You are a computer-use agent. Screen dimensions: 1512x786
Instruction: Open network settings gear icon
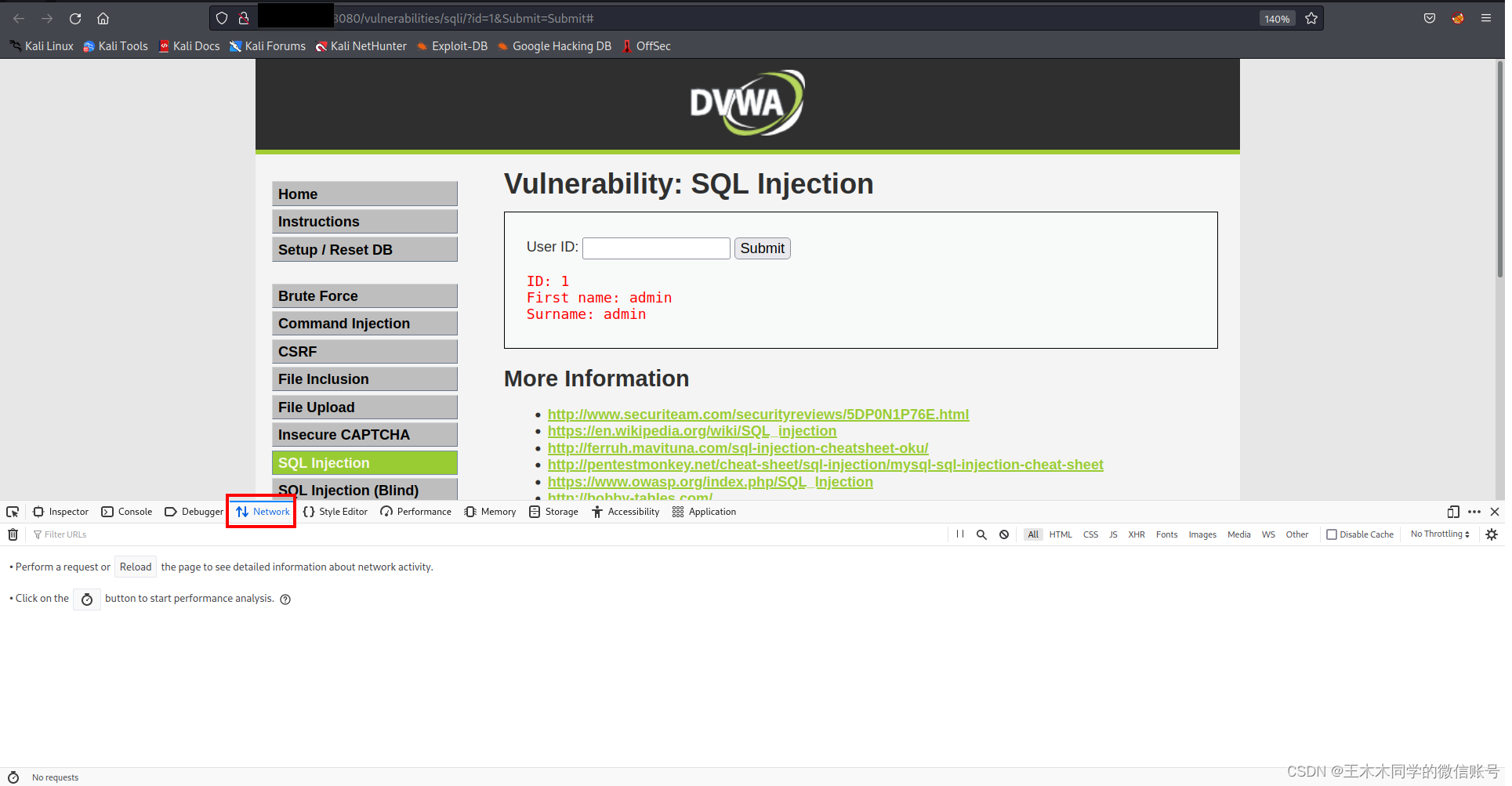point(1492,534)
